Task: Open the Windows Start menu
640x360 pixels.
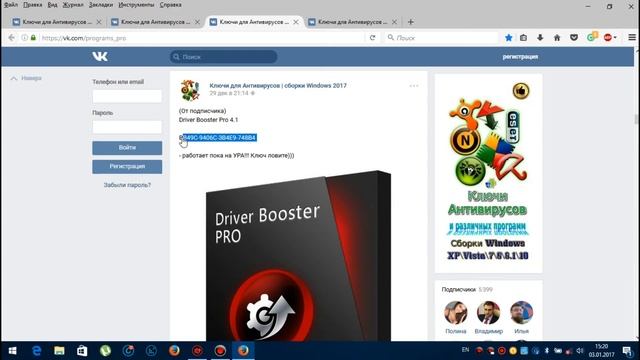Action: click(12, 351)
